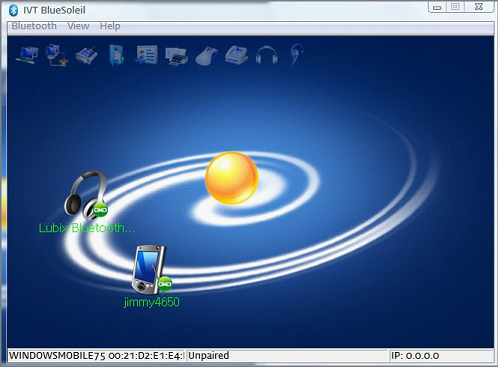Select the Dial-up Networking service icon
498x367 pixels.
56,55
